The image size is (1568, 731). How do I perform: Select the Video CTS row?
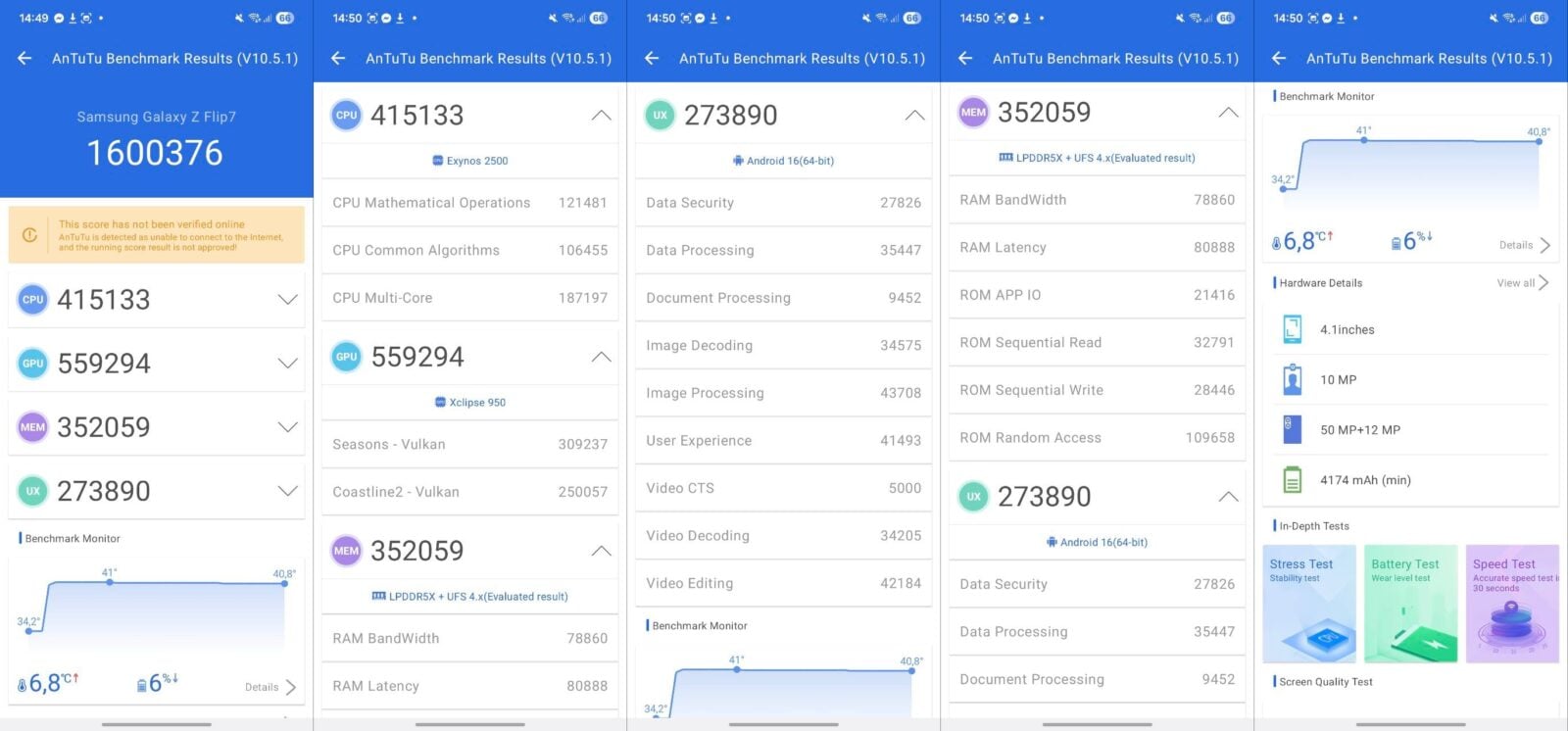784,488
